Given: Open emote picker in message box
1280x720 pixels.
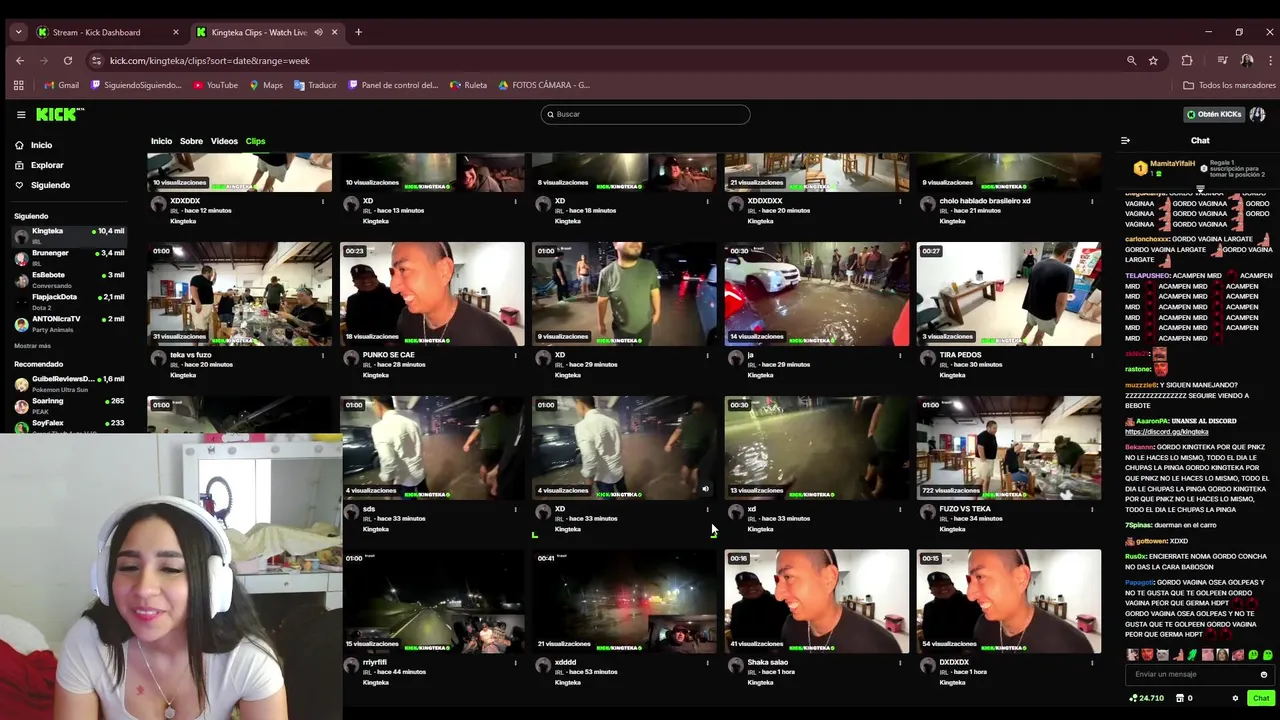Looking at the screenshot, I should pyautogui.click(x=1263, y=674).
